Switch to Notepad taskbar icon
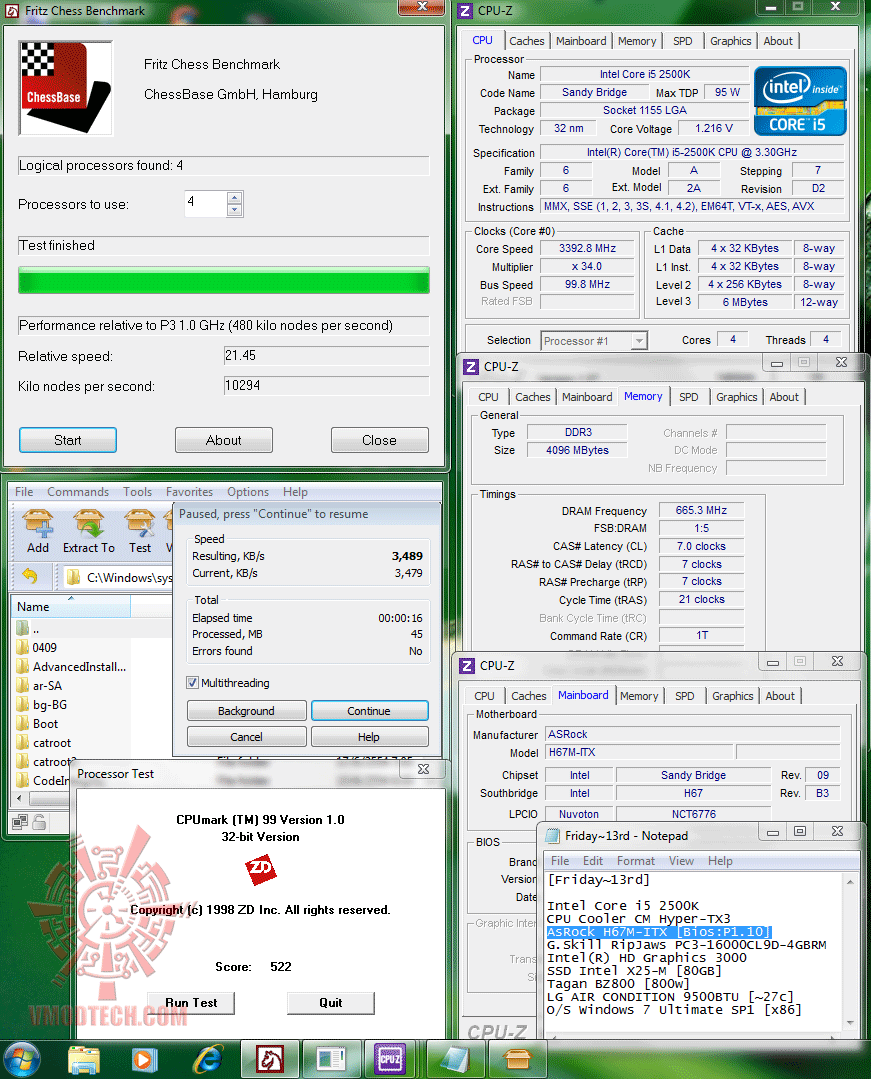 click(454, 1060)
